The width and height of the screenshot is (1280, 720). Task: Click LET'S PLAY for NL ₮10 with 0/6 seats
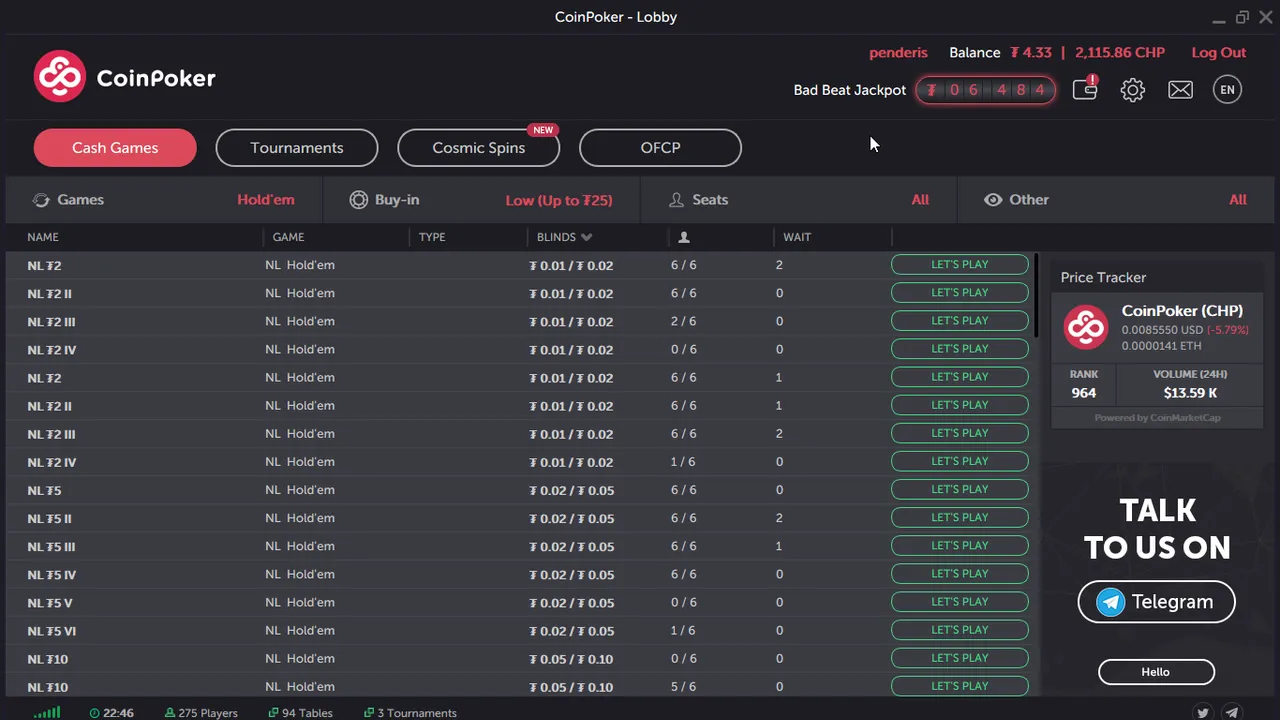point(960,658)
